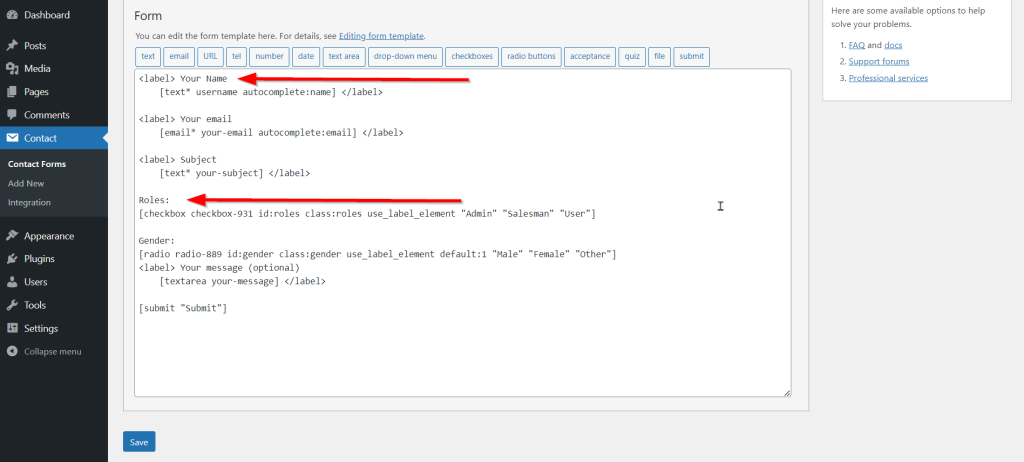Click the Appearance brush icon

tap(12, 236)
